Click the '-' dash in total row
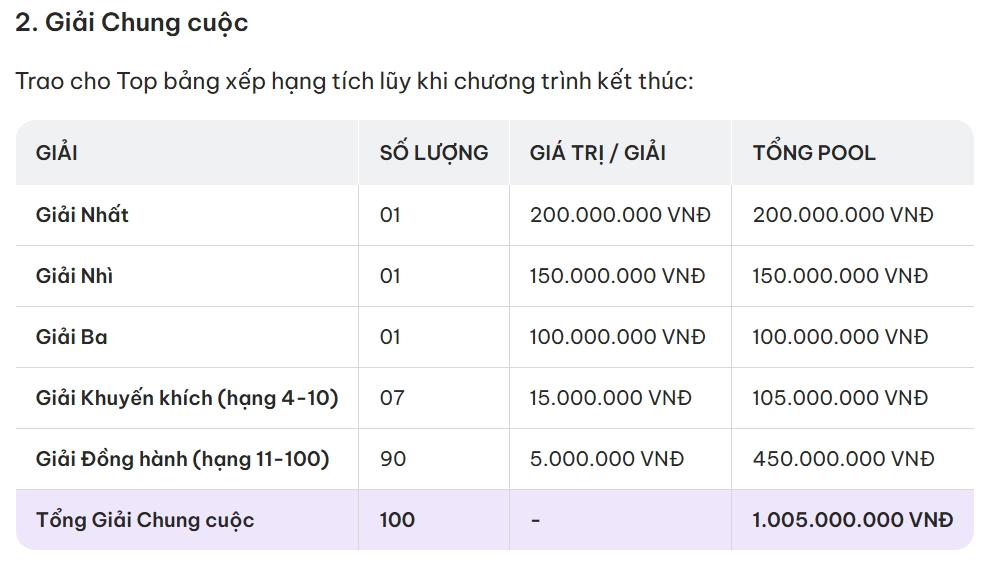 (x=535, y=520)
